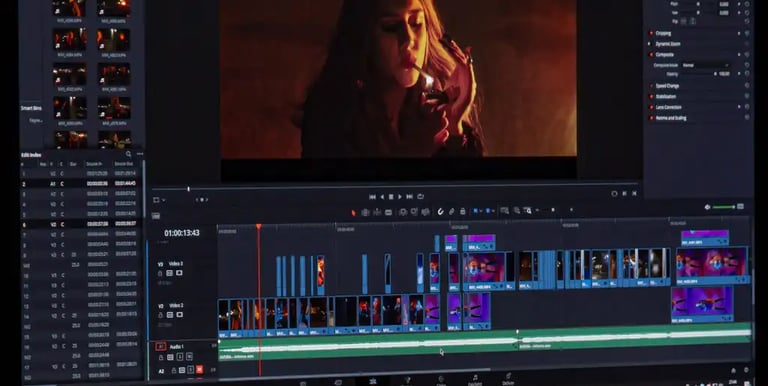Play the viewer in reverse
768x386 pixels.
[x=383, y=196]
